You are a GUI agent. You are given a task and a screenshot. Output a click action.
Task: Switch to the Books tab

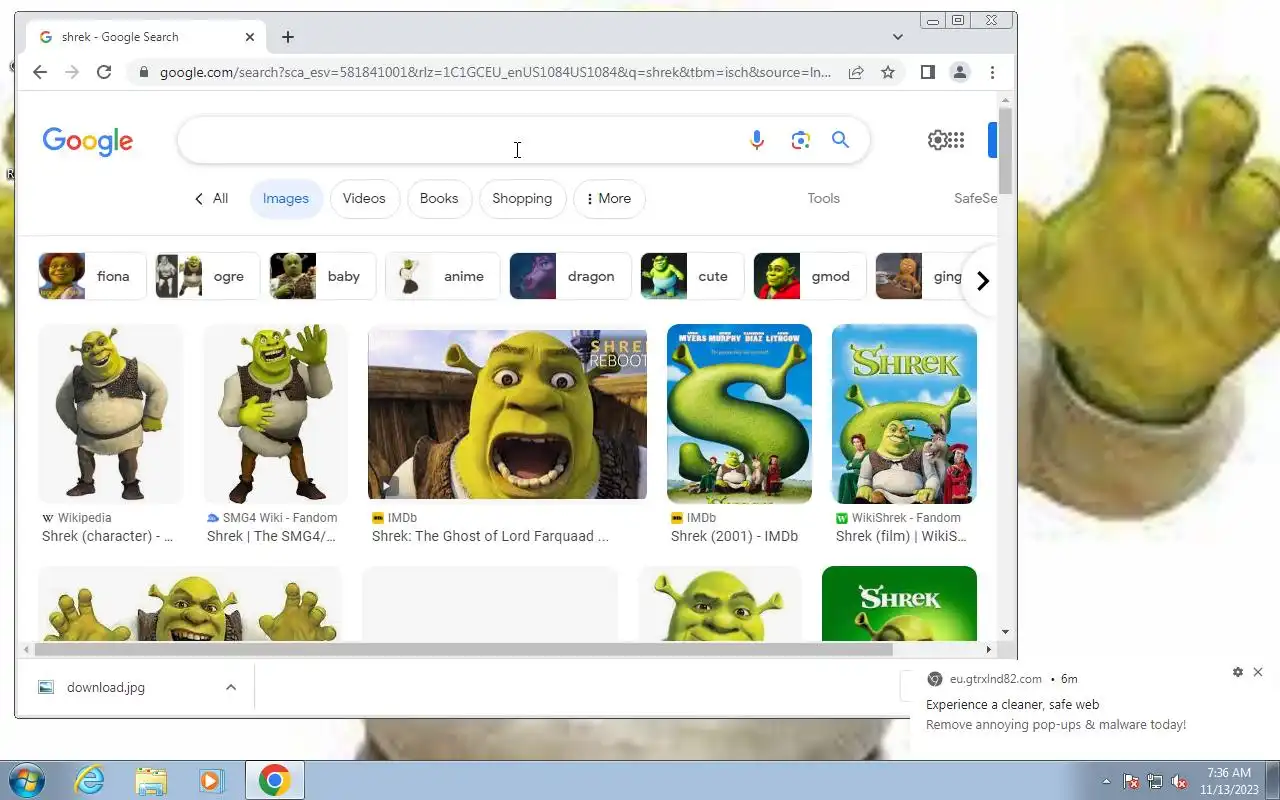tap(439, 198)
